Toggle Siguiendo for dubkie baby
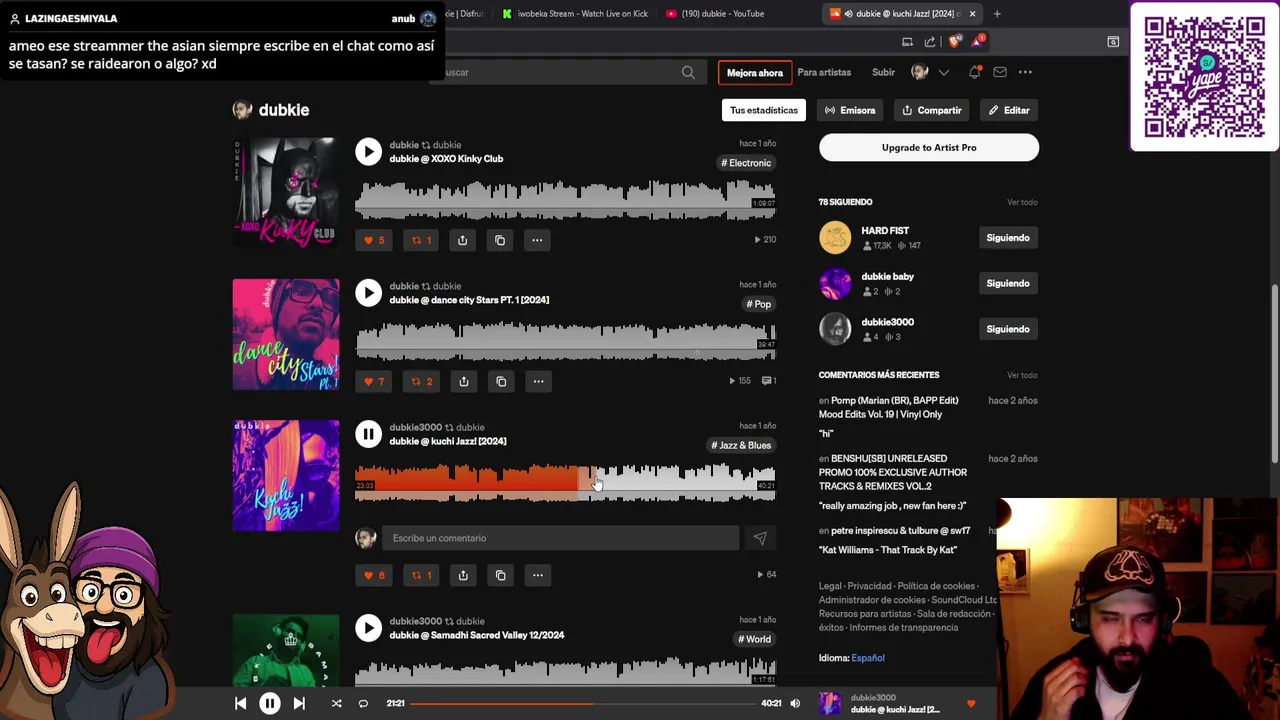This screenshot has width=1280, height=720. [1008, 283]
